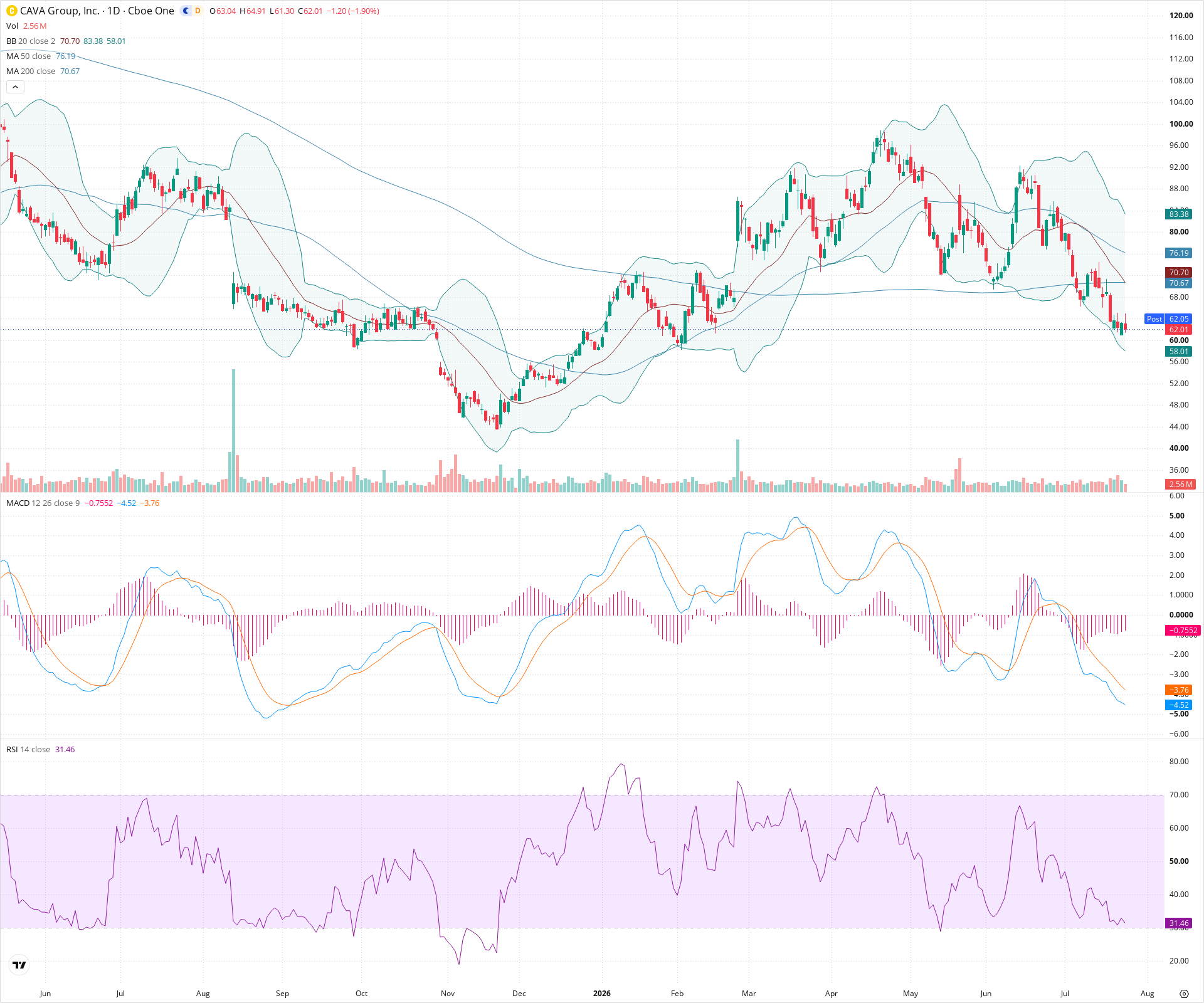Click the 76.19 MA 50 axis label
Viewport: 1204px width, 1003px height.
pyautogui.click(x=1178, y=253)
